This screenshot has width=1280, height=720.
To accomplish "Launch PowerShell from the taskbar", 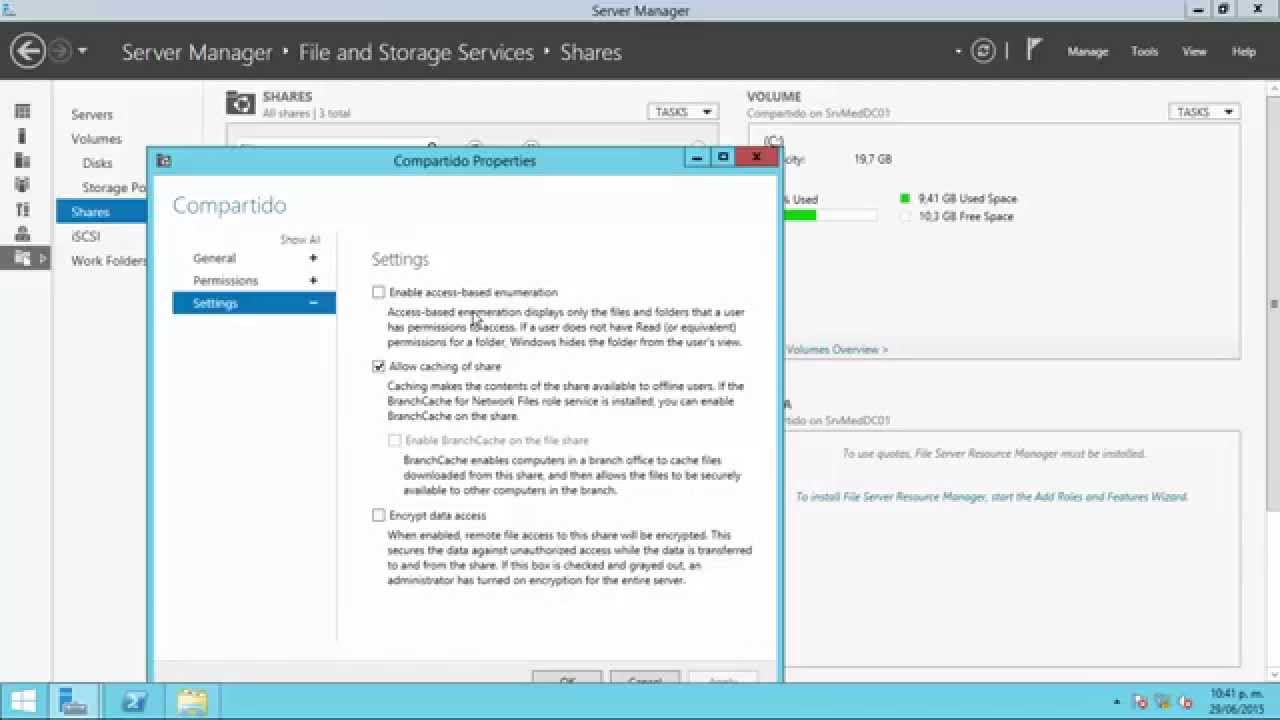I will tap(135, 702).
